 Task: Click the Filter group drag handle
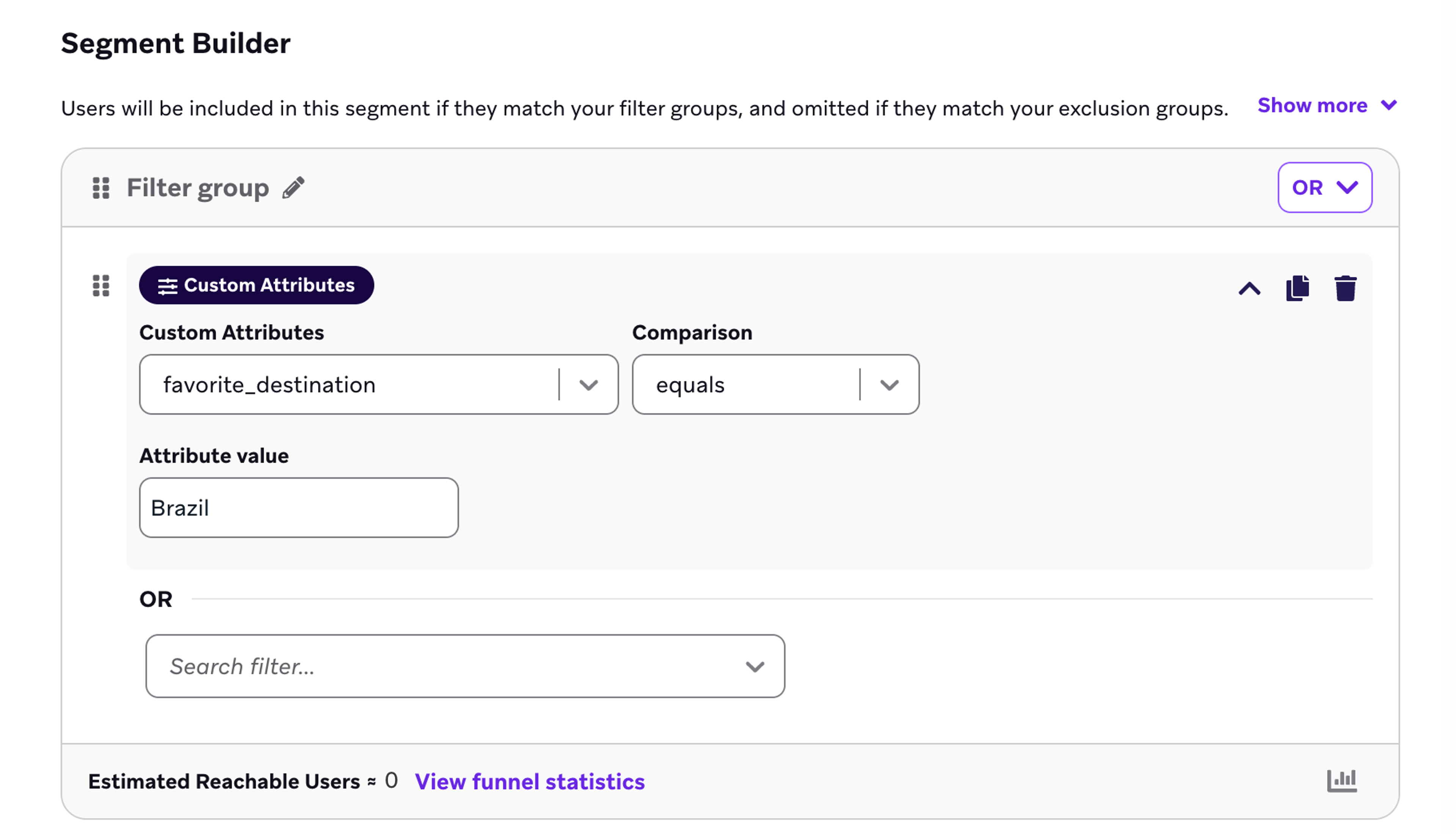[101, 188]
